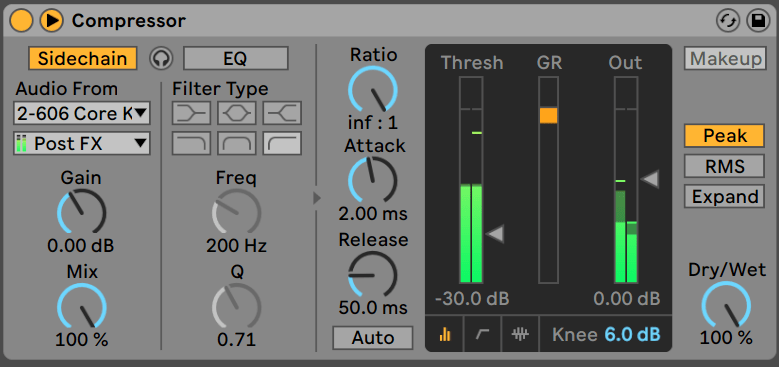
Task: Switch to collapsed bar meter view
Action: click(x=445, y=335)
